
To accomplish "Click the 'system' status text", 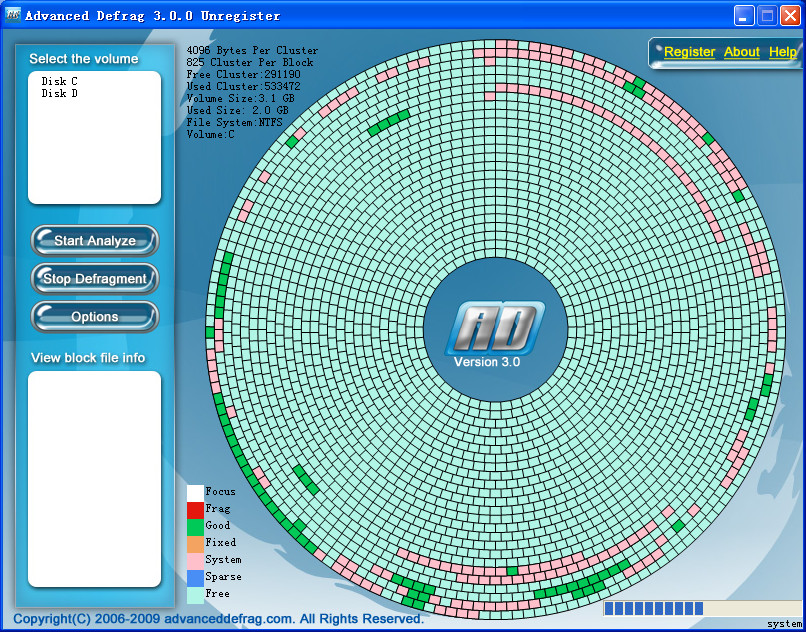I will point(784,624).
